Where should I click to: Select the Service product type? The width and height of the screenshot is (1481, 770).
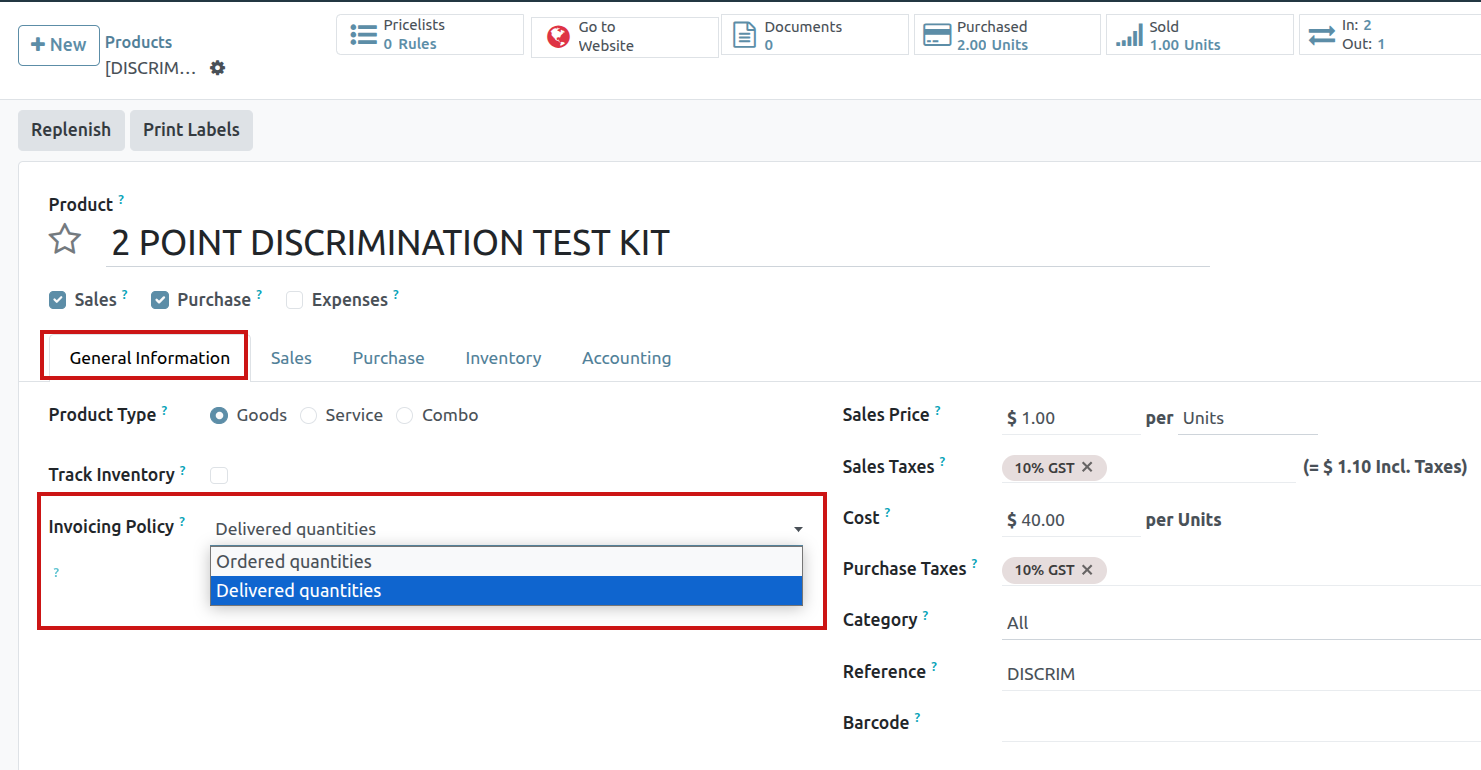(x=309, y=415)
